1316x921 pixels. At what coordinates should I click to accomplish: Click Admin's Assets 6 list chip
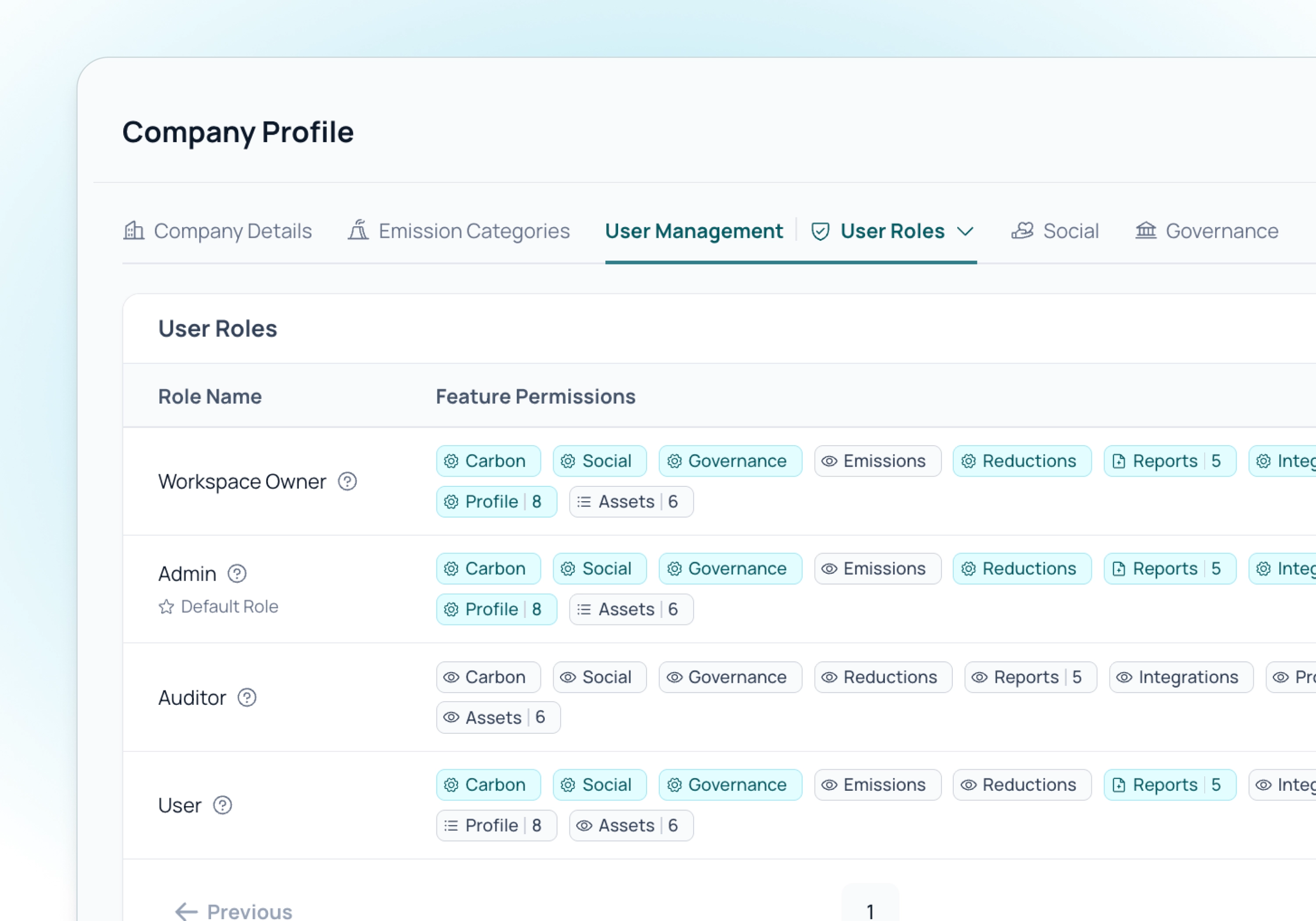coord(631,609)
